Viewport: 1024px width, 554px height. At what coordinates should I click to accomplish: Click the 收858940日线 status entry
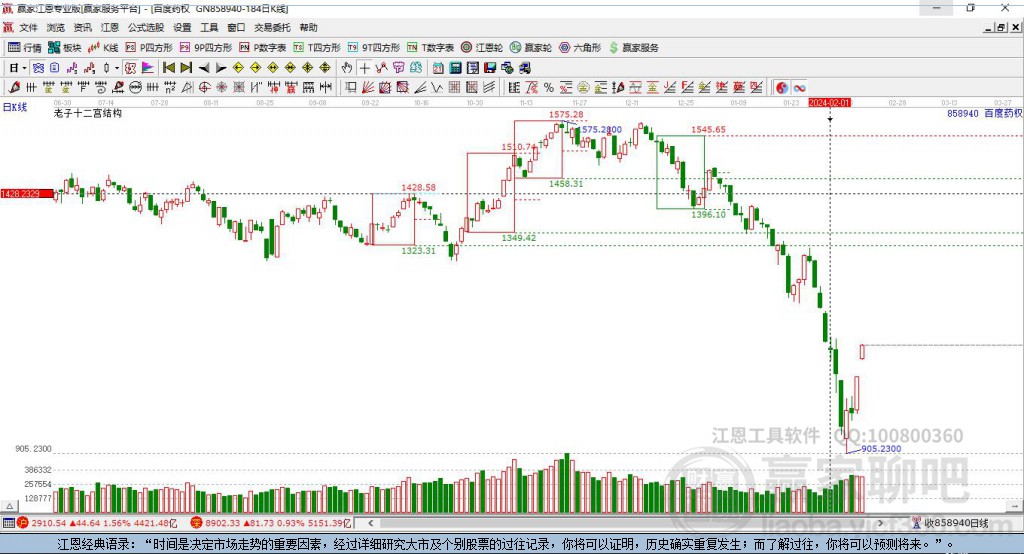click(950, 523)
